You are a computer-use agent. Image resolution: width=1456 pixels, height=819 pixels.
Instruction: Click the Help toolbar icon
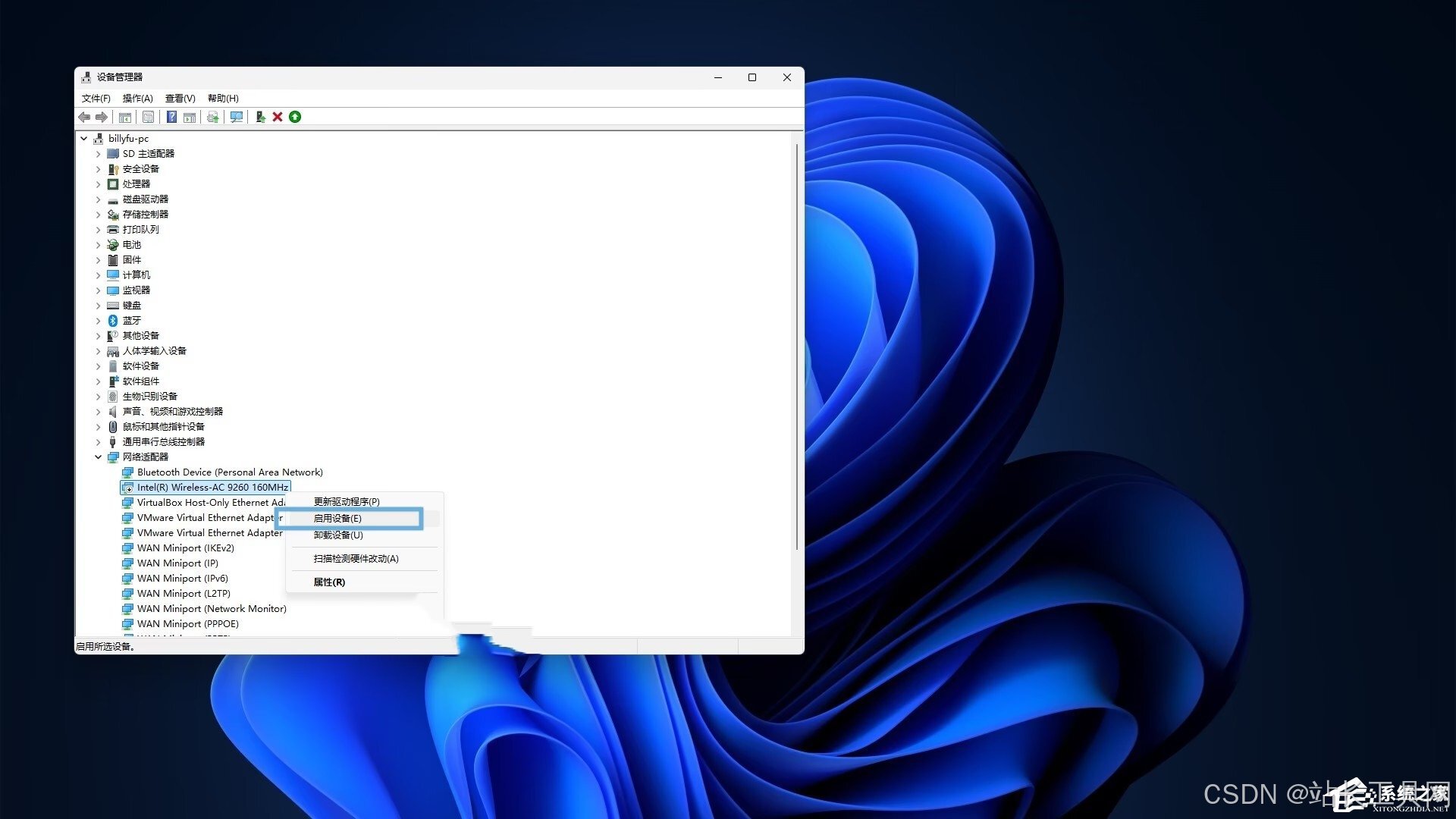coord(172,117)
